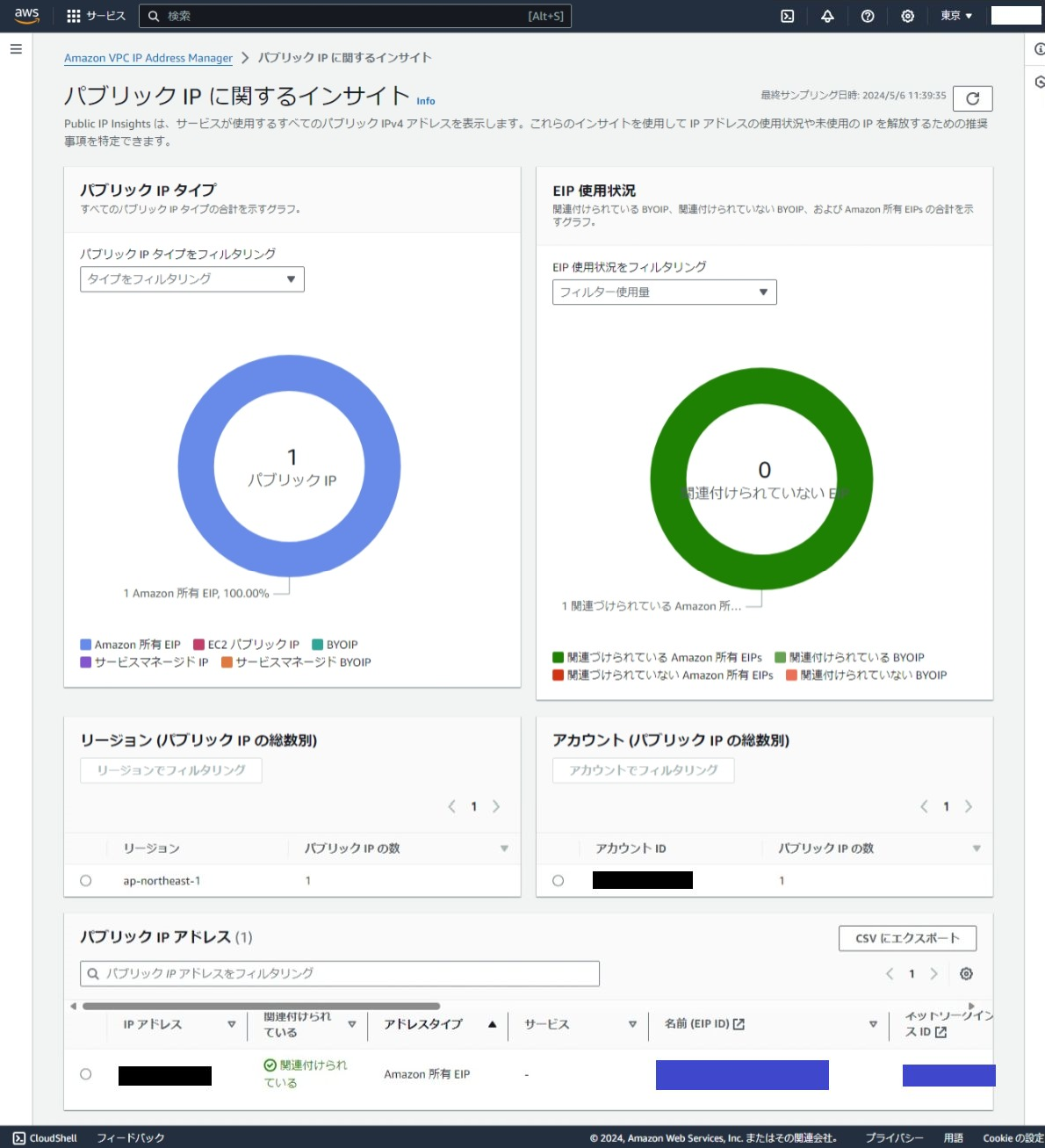Click the external link icon beside ネットワークインターフェイス ID

tap(941, 1032)
